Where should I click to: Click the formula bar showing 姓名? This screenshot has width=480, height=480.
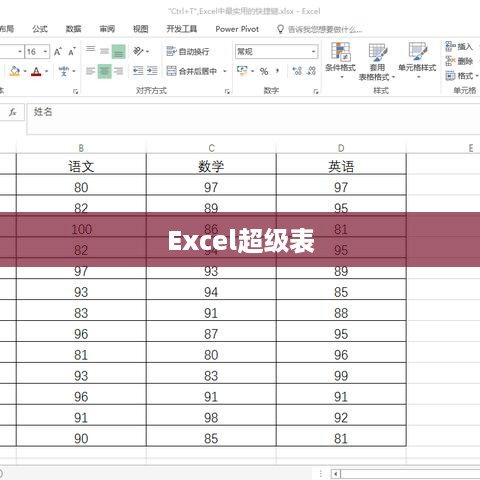[253, 119]
